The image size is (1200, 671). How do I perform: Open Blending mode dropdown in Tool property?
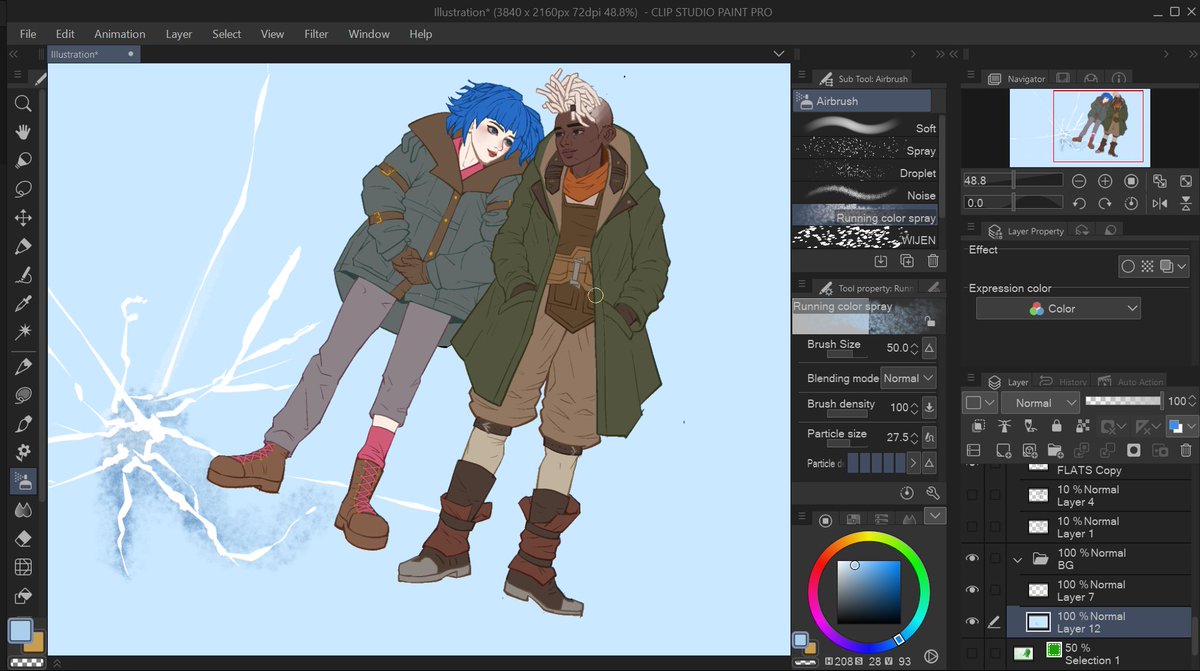pyautogui.click(x=908, y=378)
